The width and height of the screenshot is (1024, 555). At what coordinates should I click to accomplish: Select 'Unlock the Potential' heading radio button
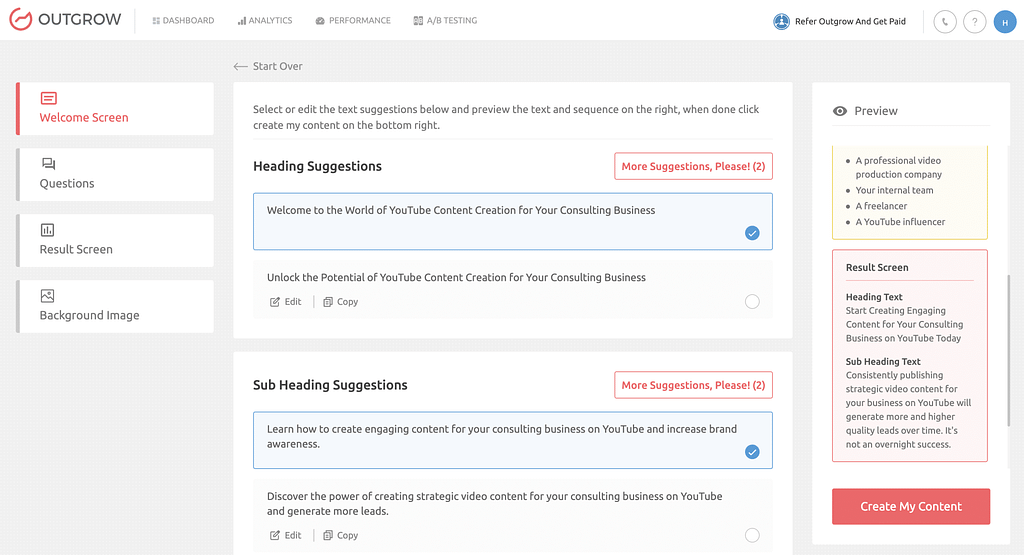[x=752, y=302]
